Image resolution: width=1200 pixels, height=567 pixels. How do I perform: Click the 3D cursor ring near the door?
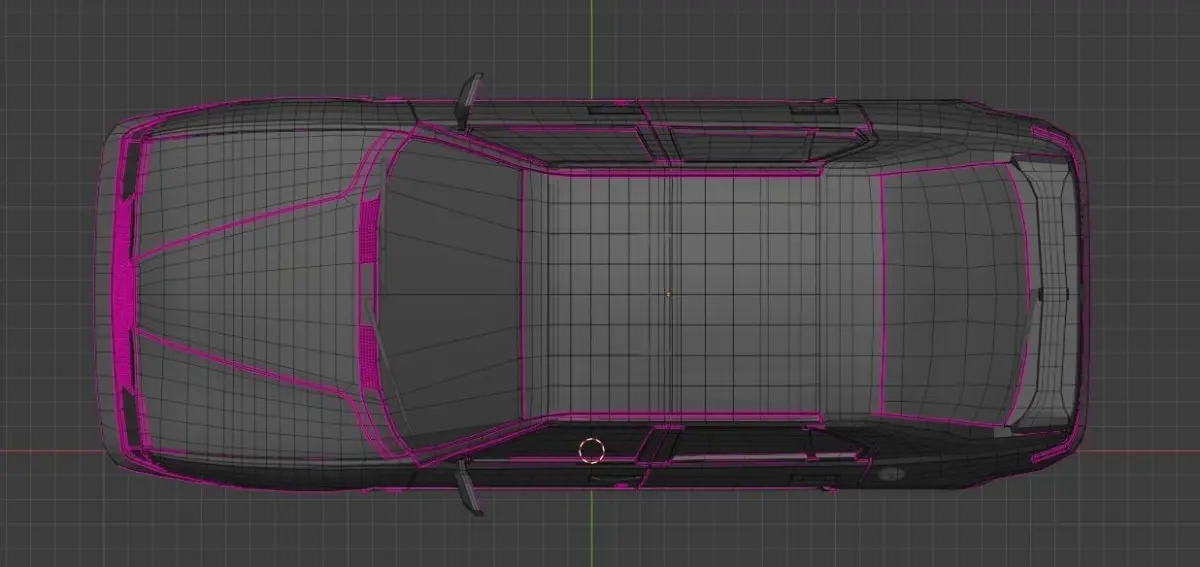[x=592, y=450]
